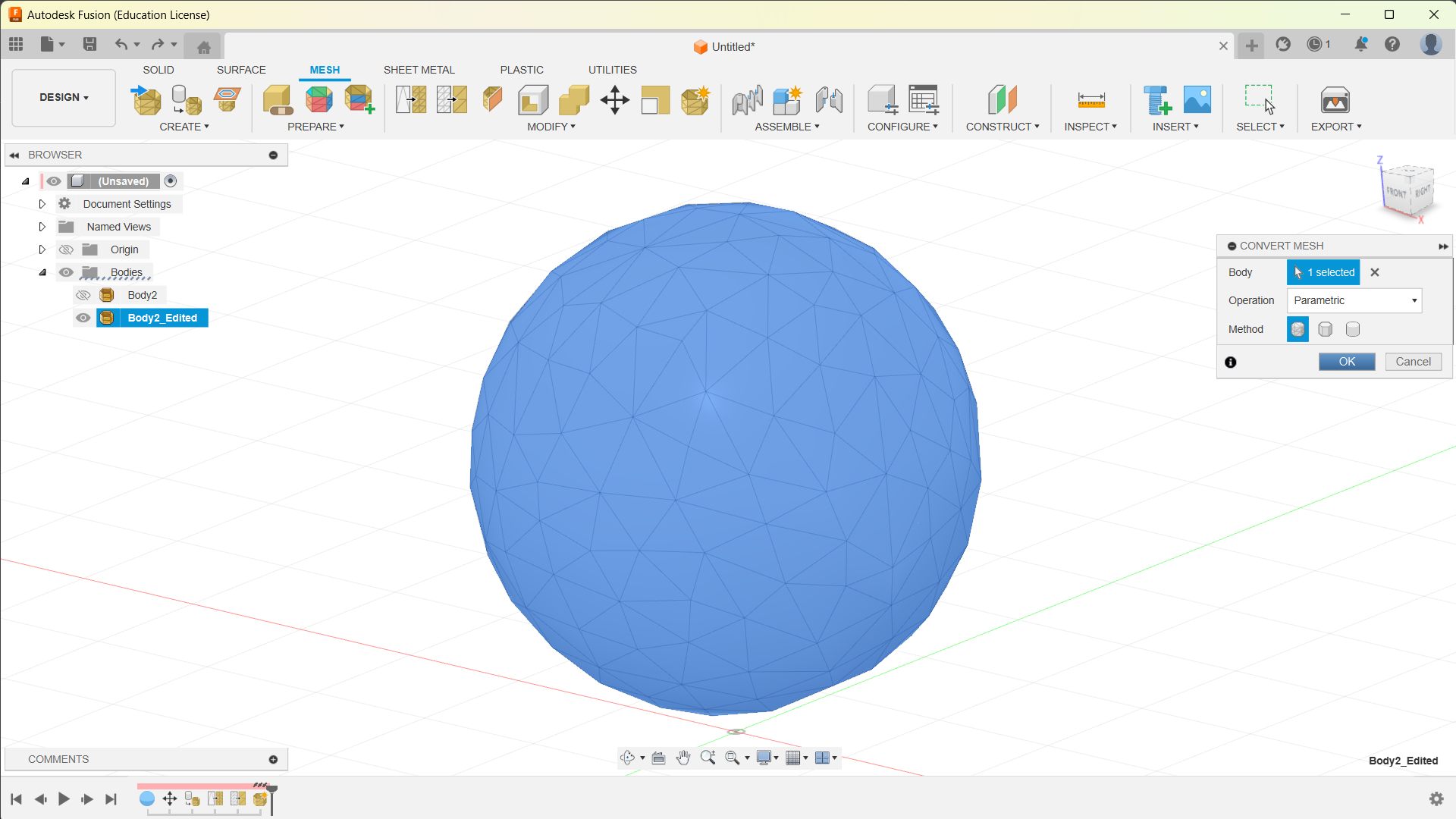Switch to the SHEET METAL tab
Screen dimensions: 1456x819
pyautogui.click(x=419, y=70)
